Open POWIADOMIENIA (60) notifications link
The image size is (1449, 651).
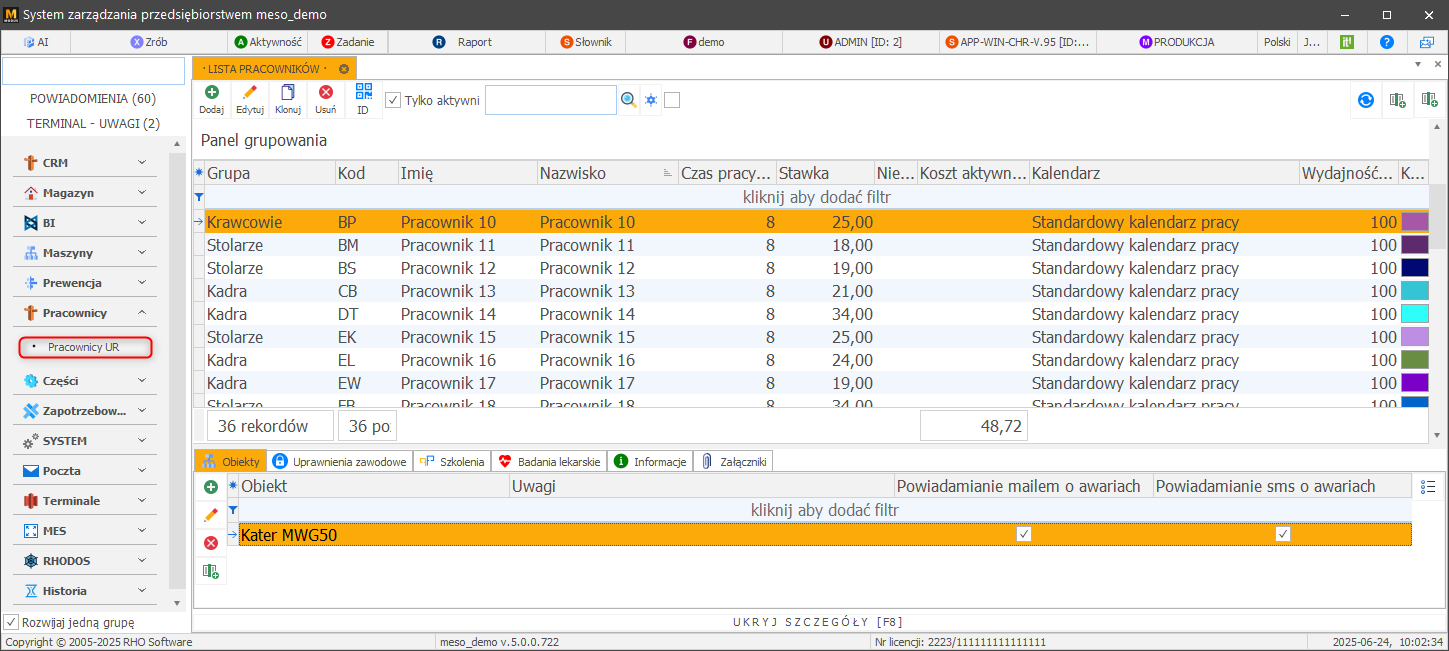(93, 99)
